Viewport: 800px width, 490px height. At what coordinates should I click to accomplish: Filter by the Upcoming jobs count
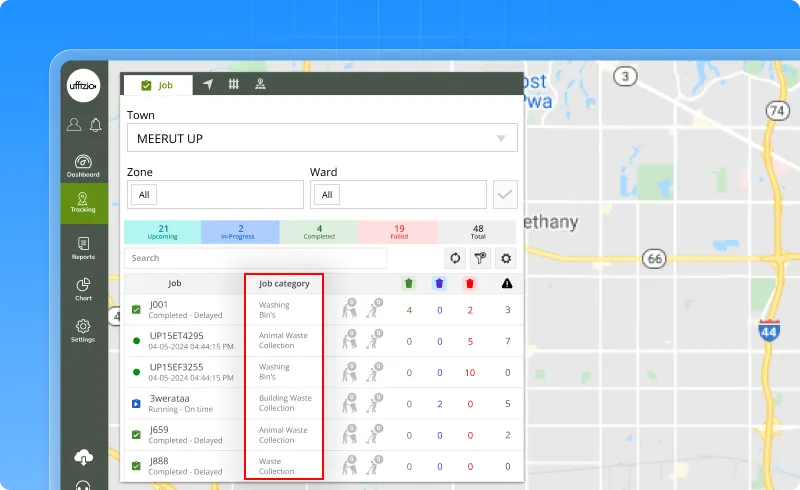[163, 233]
